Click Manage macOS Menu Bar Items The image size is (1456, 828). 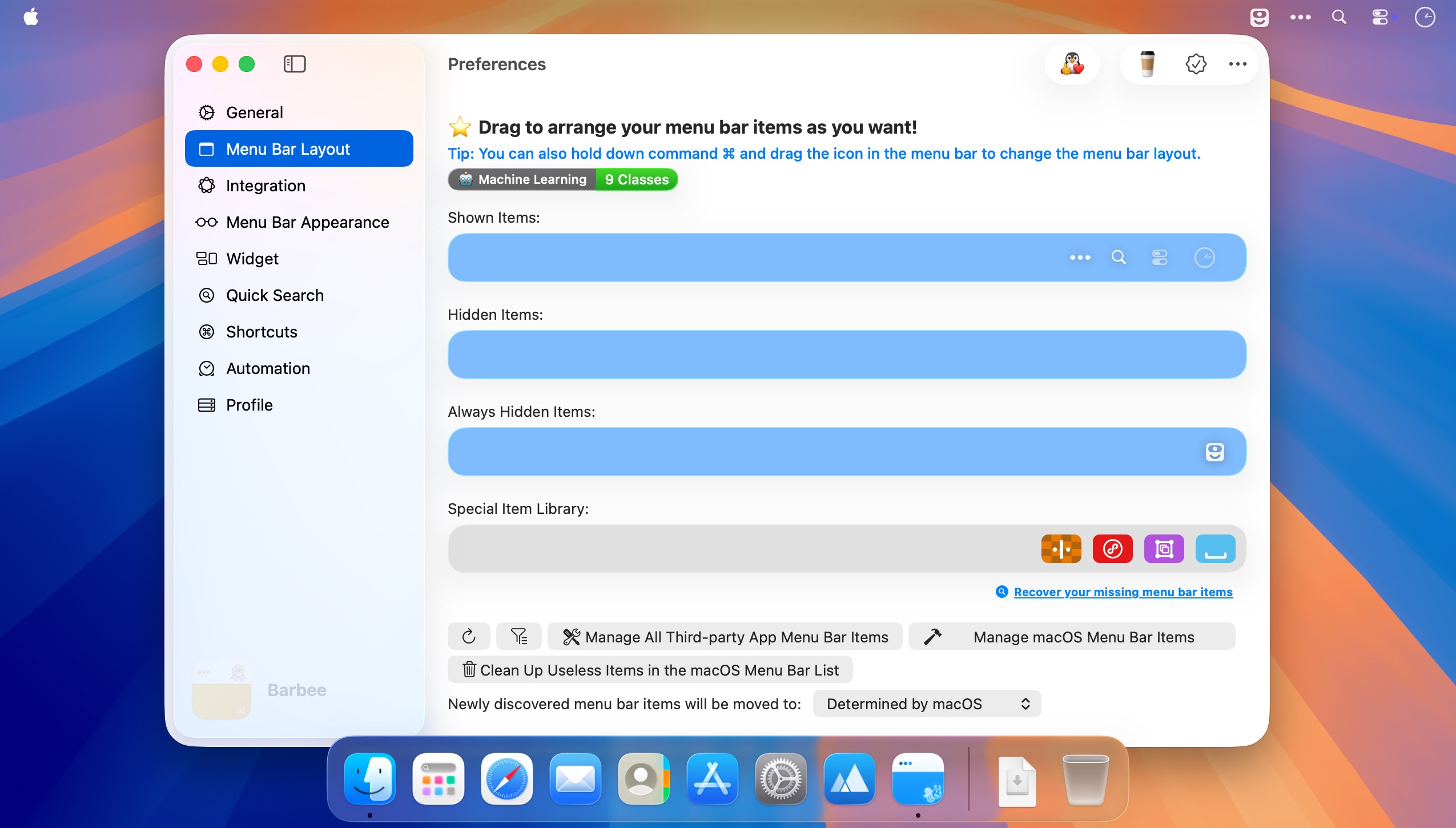[x=1072, y=636]
